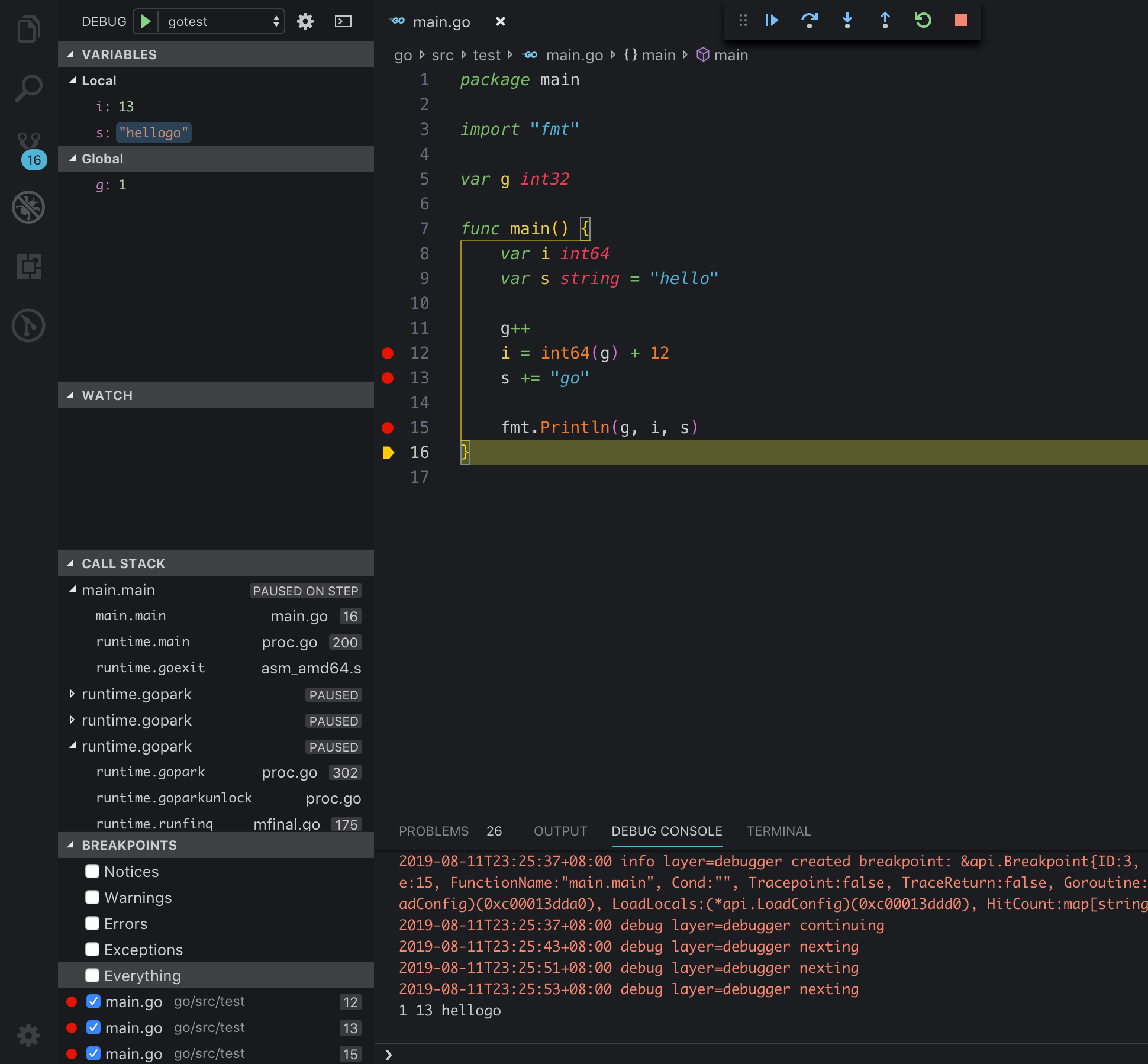Screen dimensions: 1148x1064
Task: Collapse the main.main goroutine in call stack
Action: click(73, 589)
